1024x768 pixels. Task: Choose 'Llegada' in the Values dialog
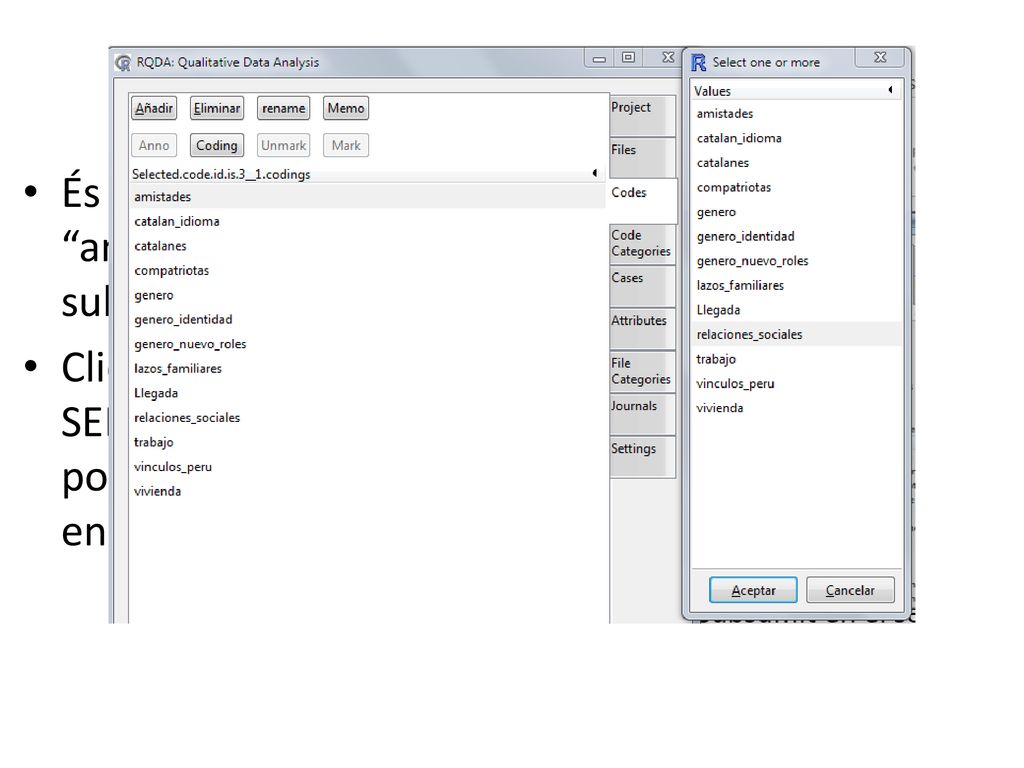point(797,310)
